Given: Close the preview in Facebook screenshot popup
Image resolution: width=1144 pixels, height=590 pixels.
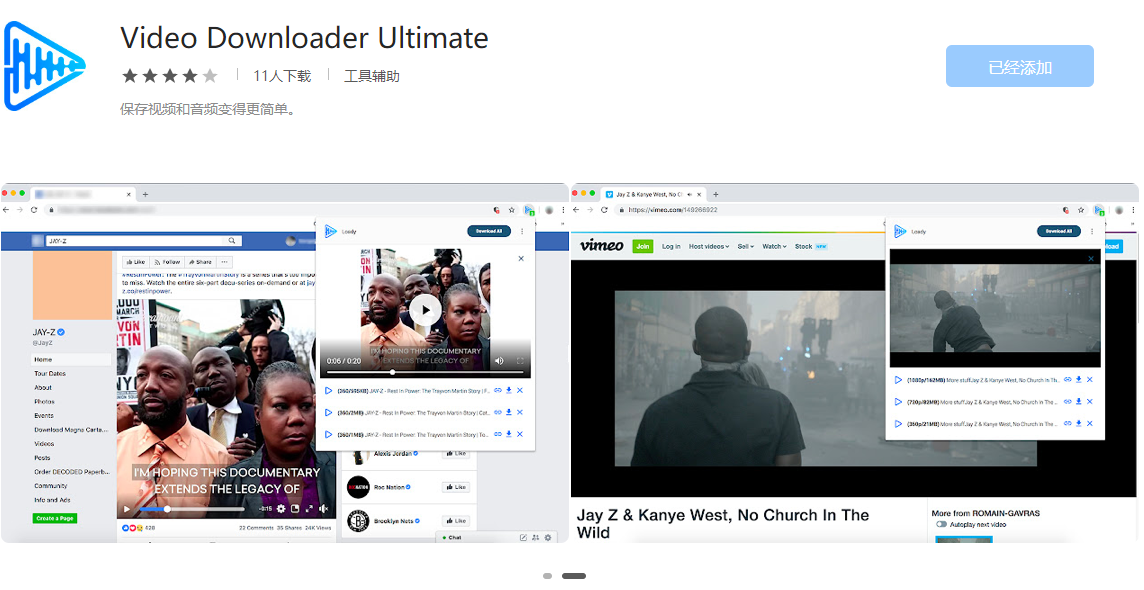Looking at the screenshot, I should point(521,259).
